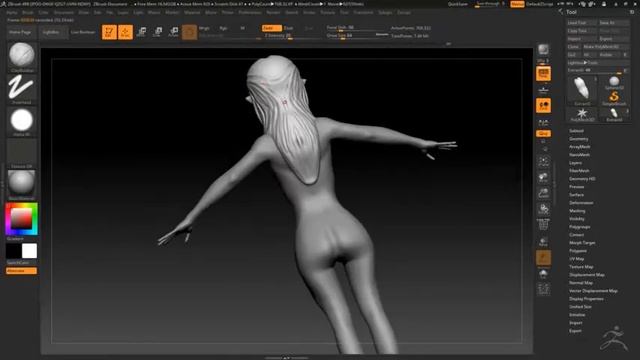The height and width of the screenshot is (360, 640).
Task: Expand the Polygroups section
Action: coord(580,227)
